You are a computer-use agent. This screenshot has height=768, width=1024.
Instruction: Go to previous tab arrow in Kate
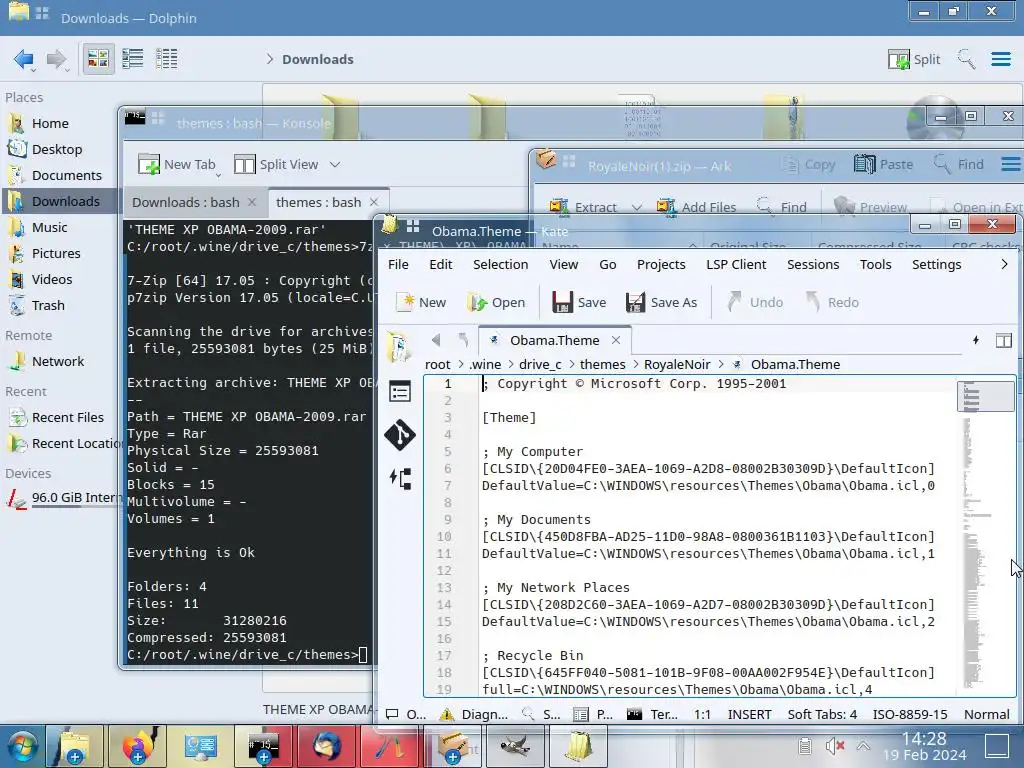[x=436, y=340]
